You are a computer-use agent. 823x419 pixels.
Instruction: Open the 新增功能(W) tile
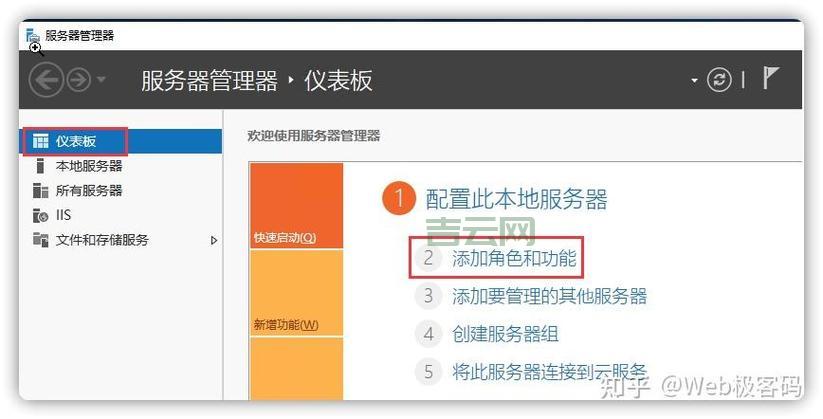click(297, 293)
